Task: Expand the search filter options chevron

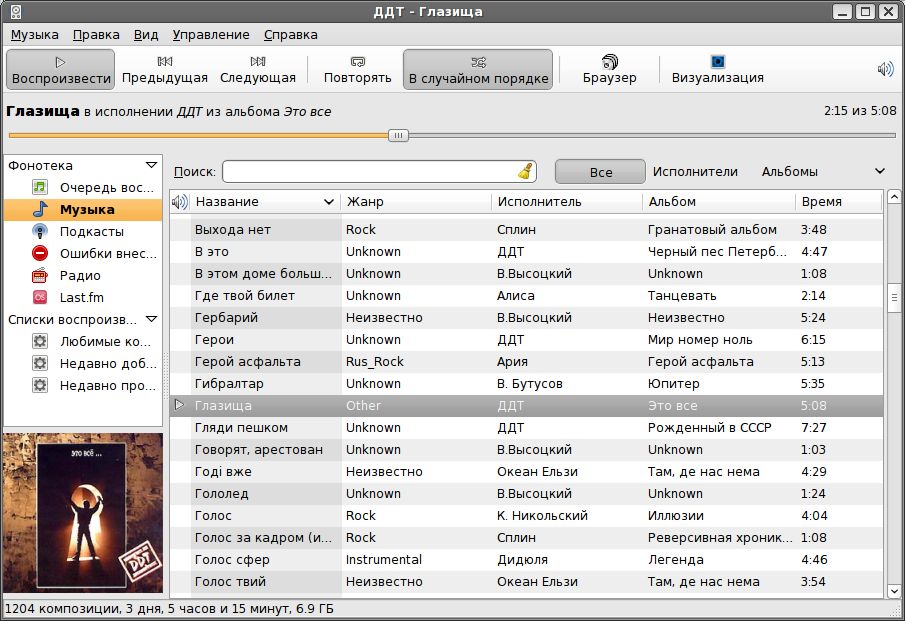Action: tap(880, 171)
